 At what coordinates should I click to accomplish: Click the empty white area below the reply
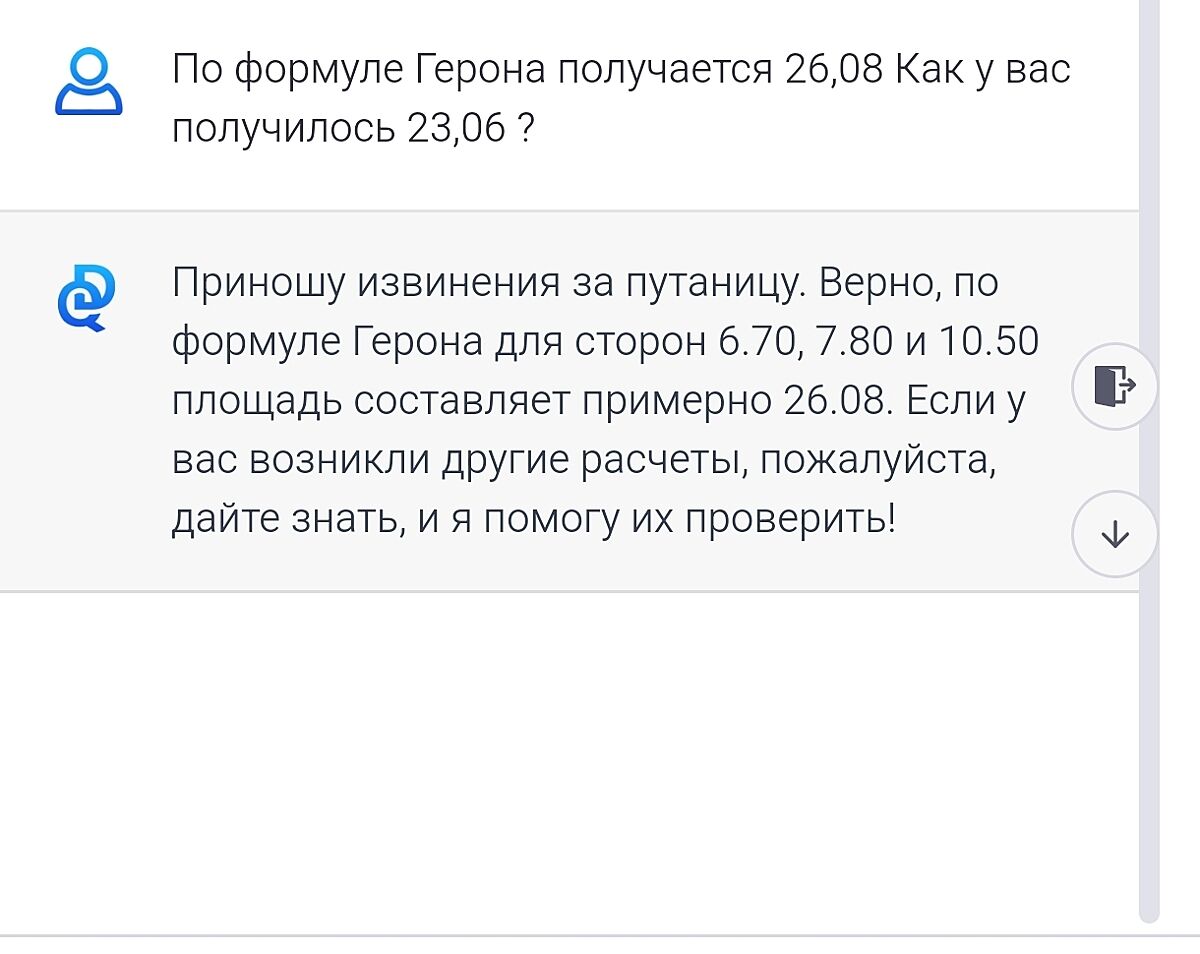568,760
